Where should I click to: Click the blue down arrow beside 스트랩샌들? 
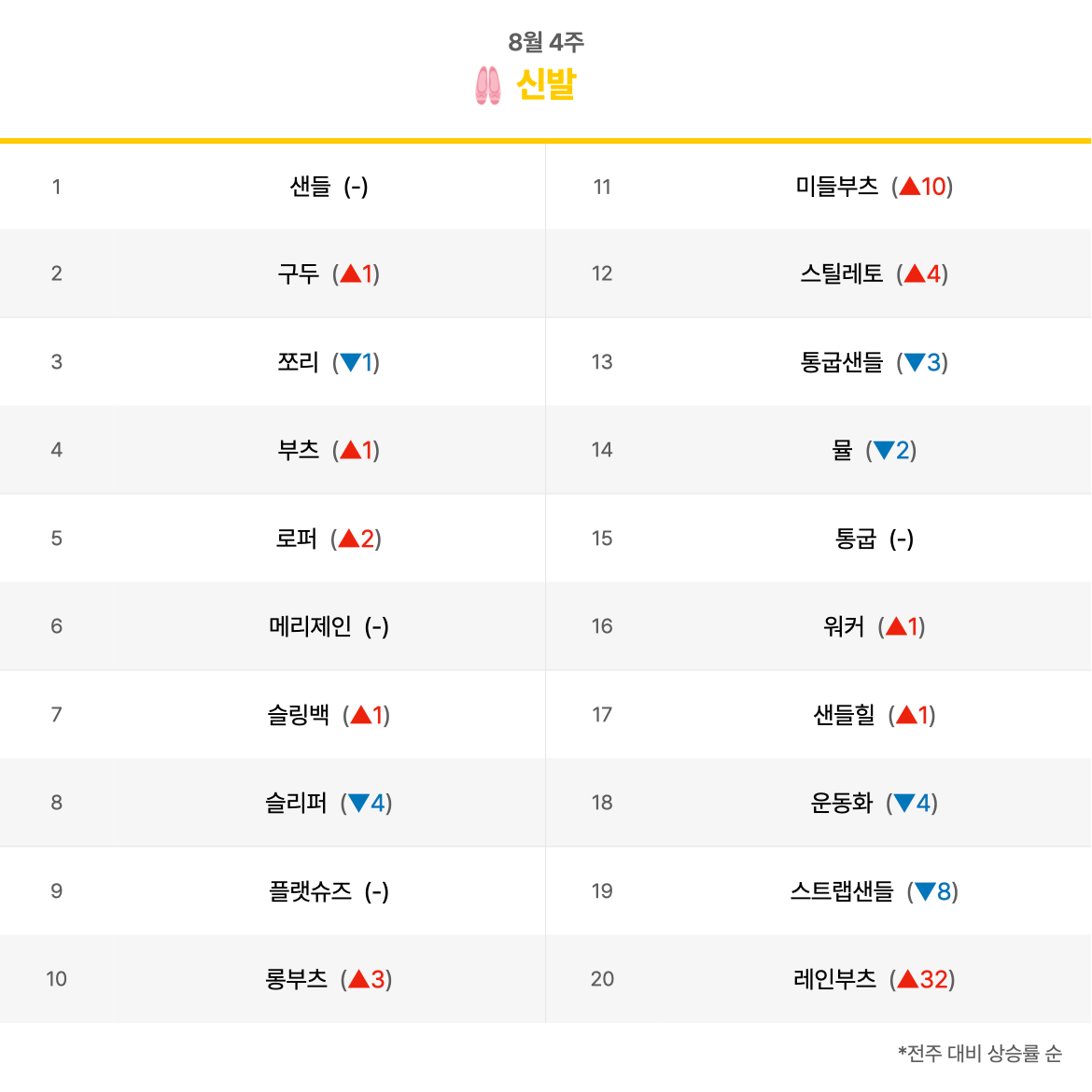coord(925,890)
